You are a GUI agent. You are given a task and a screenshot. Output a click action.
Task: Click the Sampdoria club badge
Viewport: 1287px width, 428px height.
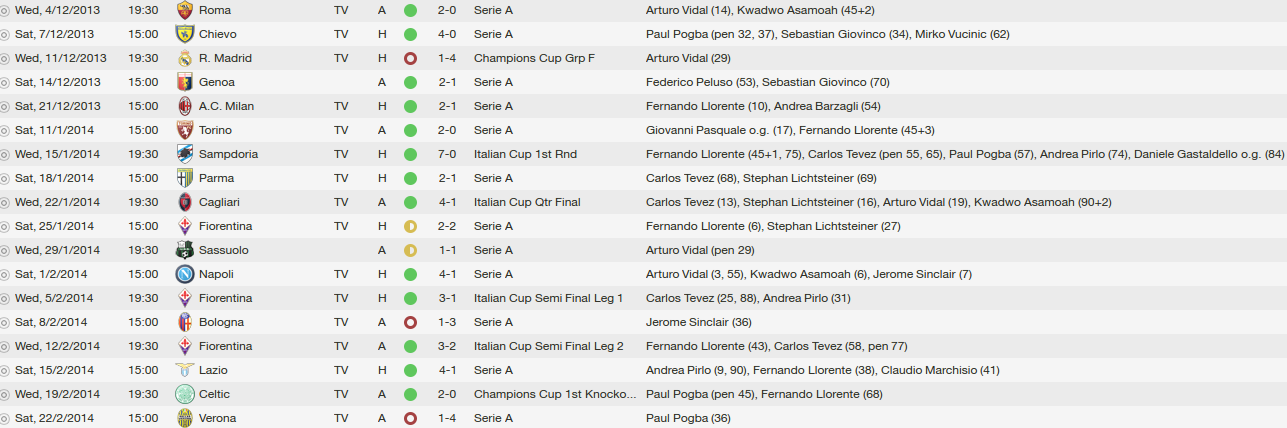click(184, 154)
